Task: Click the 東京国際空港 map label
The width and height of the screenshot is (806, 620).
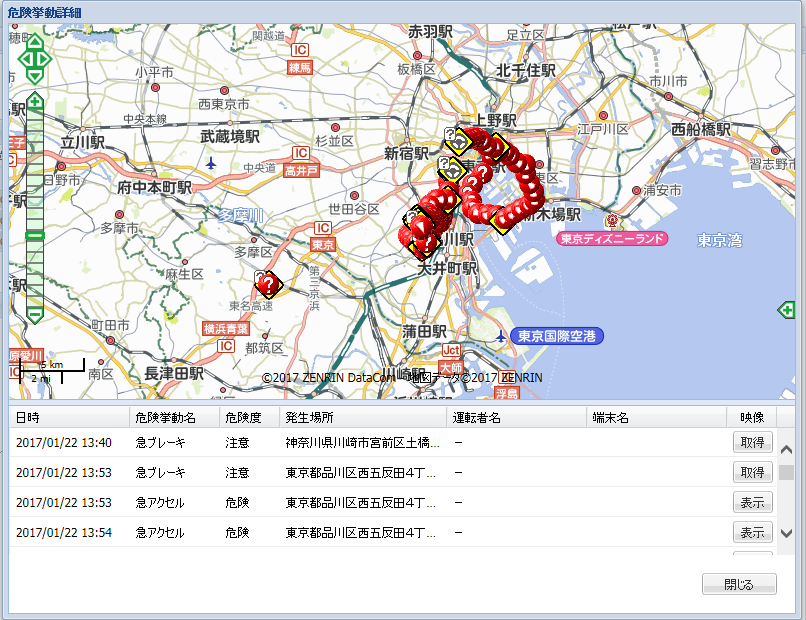Action: pyautogui.click(x=557, y=336)
